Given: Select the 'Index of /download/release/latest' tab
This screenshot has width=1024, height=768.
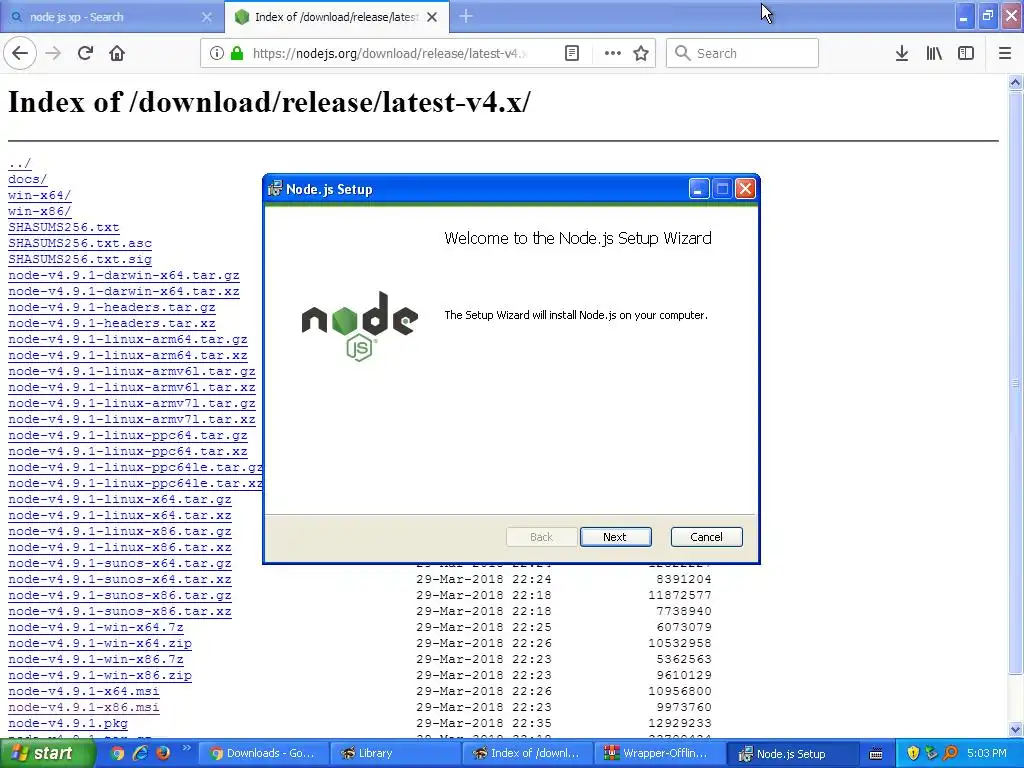Looking at the screenshot, I should pyautogui.click(x=336, y=17).
